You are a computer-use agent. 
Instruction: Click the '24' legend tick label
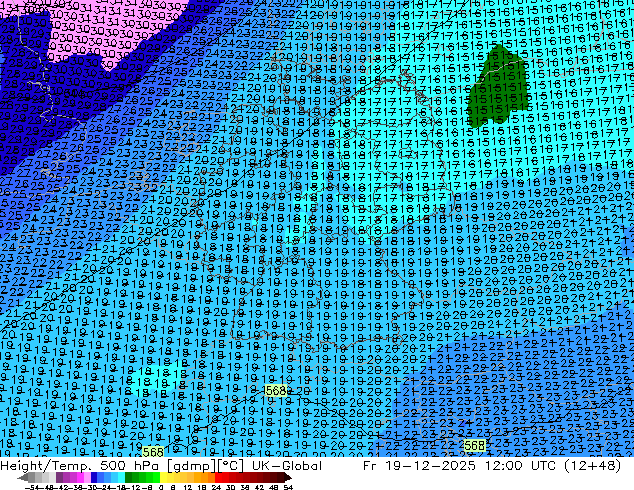tap(216, 487)
